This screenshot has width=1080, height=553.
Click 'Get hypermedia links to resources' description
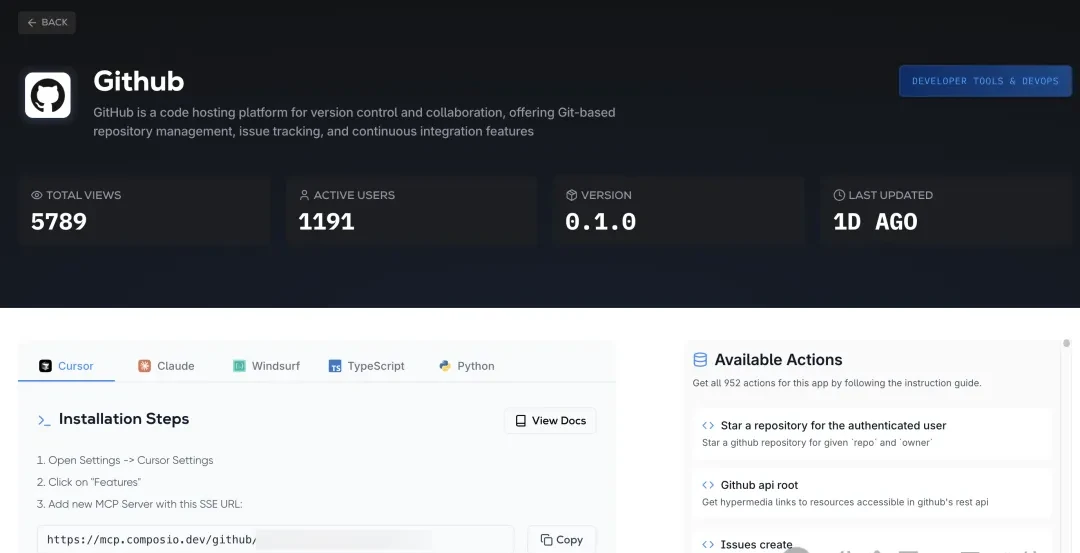[x=845, y=502]
